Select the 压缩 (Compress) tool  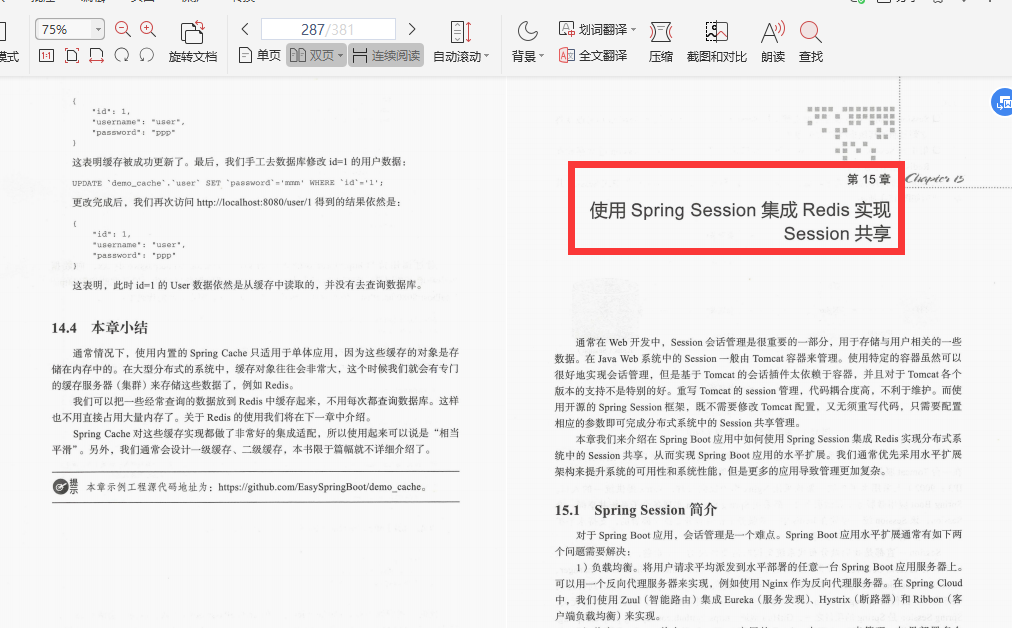coord(660,42)
